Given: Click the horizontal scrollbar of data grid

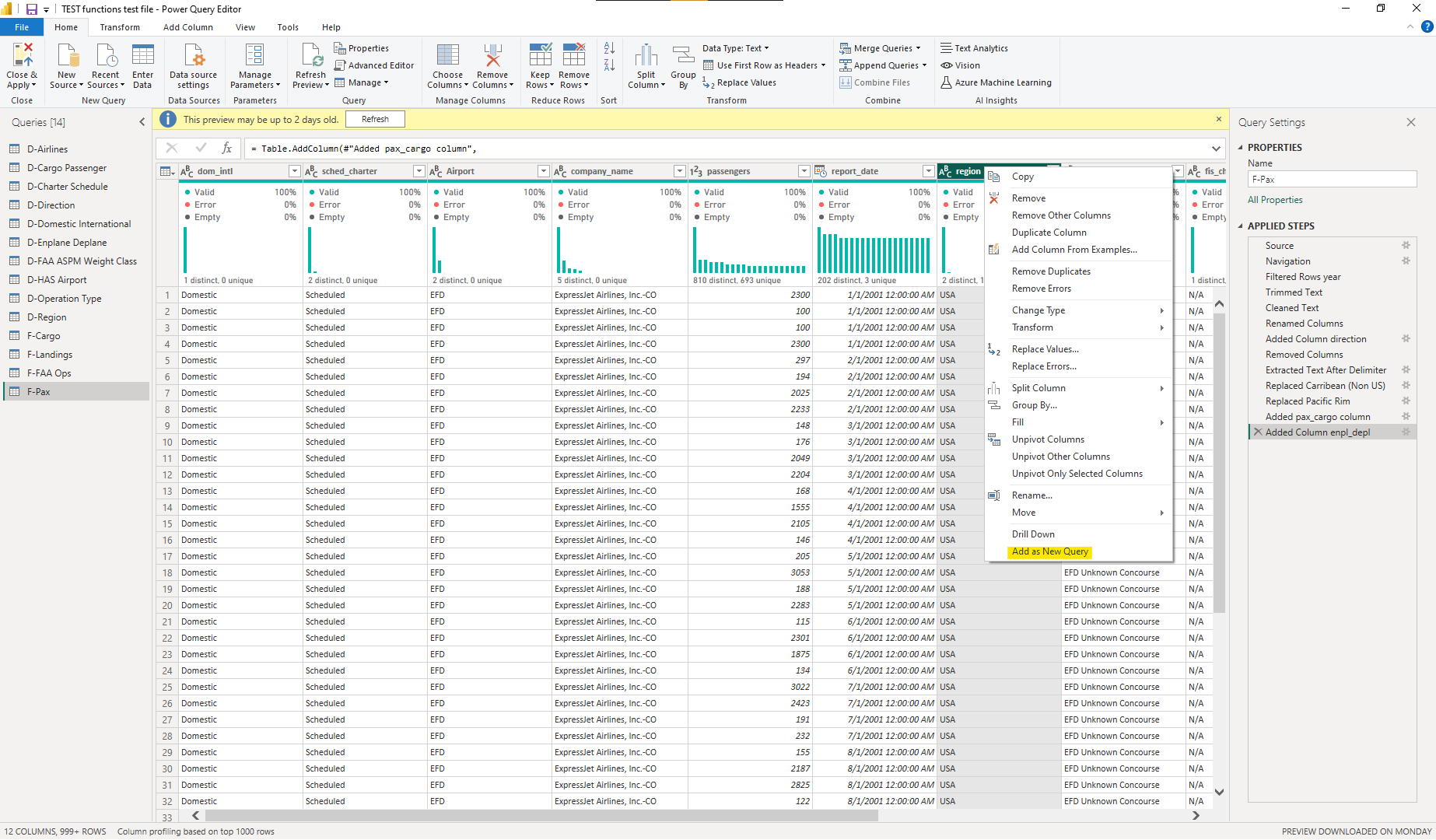Looking at the screenshot, I should (541, 815).
